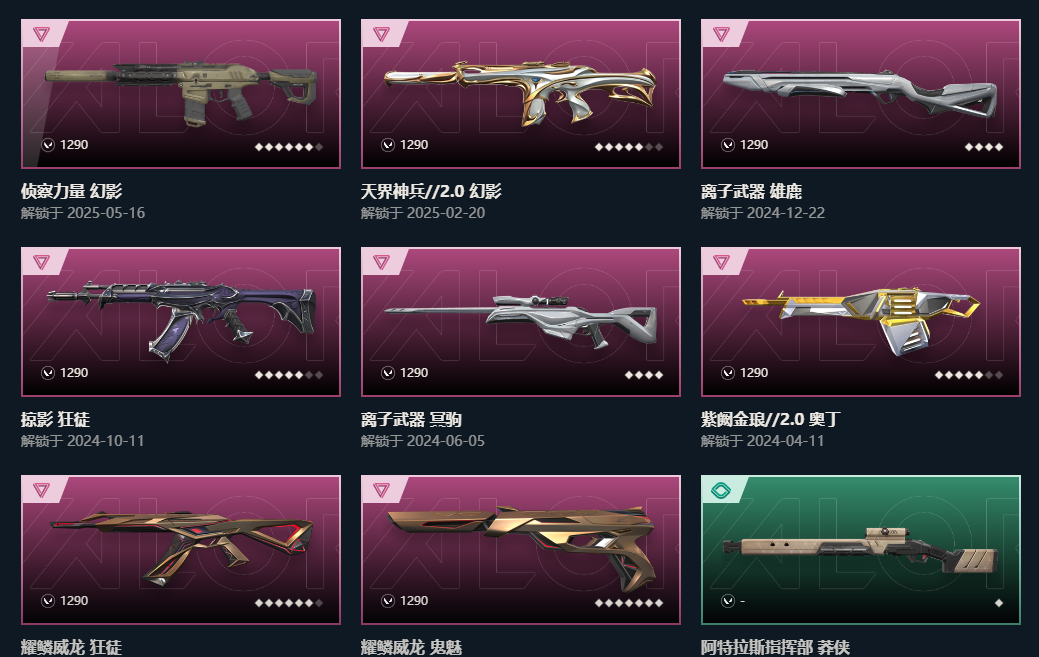This screenshot has height=657, width=1039.
Task: Click the 阿特拉斯指挥部 莽侠 title text
Action: (x=775, y=647)
